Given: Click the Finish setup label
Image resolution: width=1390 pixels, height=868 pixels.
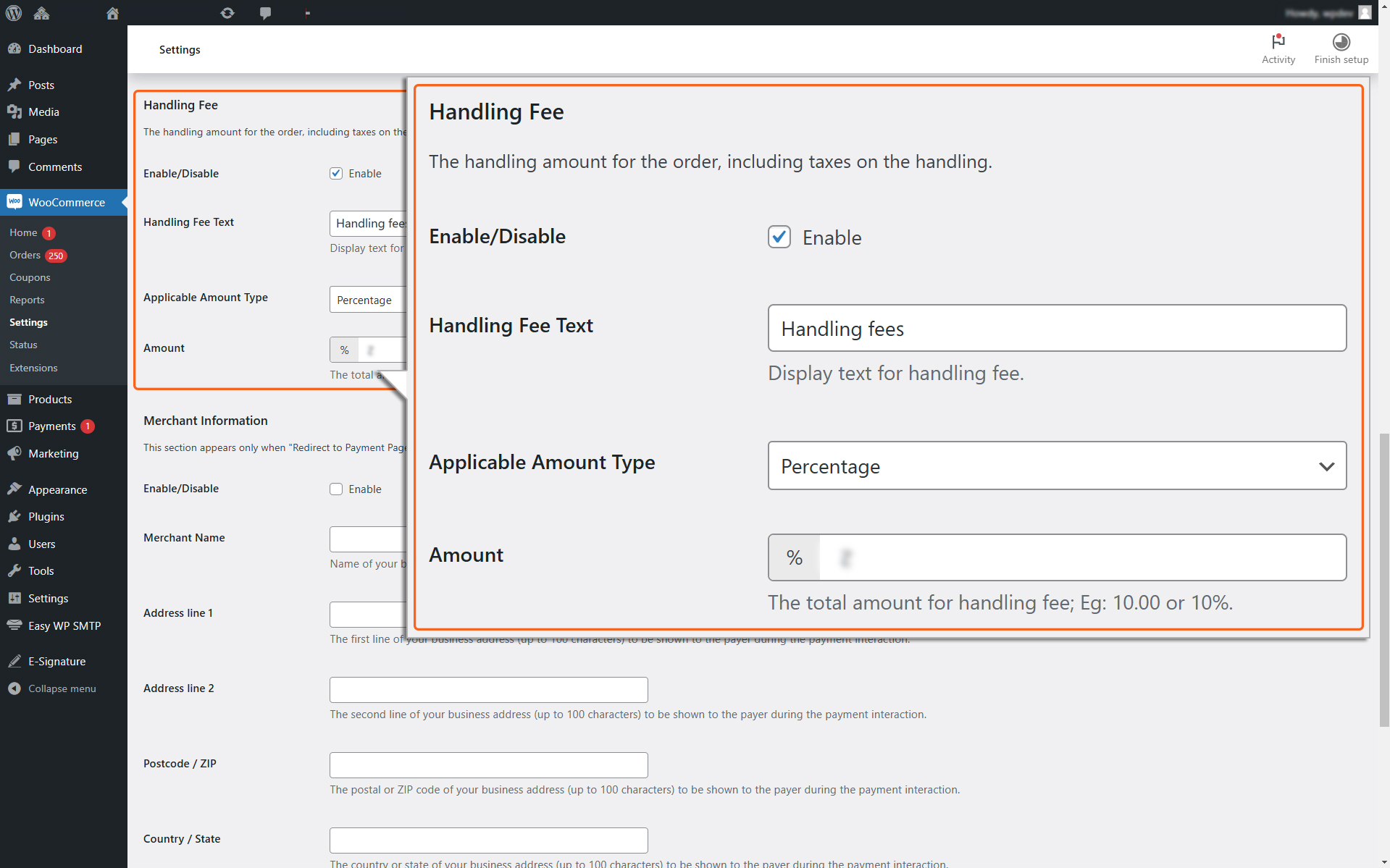Looking at the screenshot, I should coord(1341,60).
